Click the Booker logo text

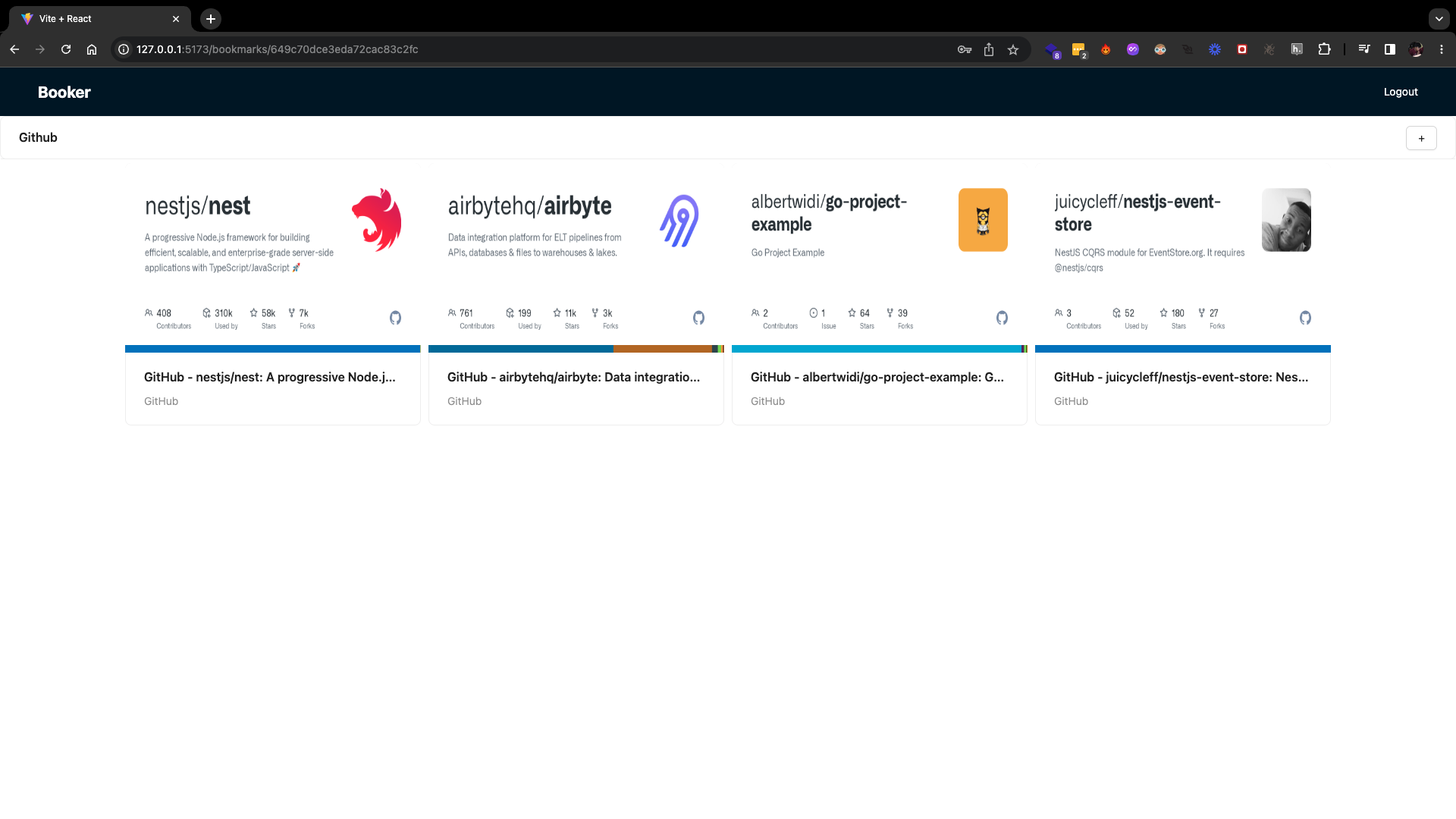64,92
